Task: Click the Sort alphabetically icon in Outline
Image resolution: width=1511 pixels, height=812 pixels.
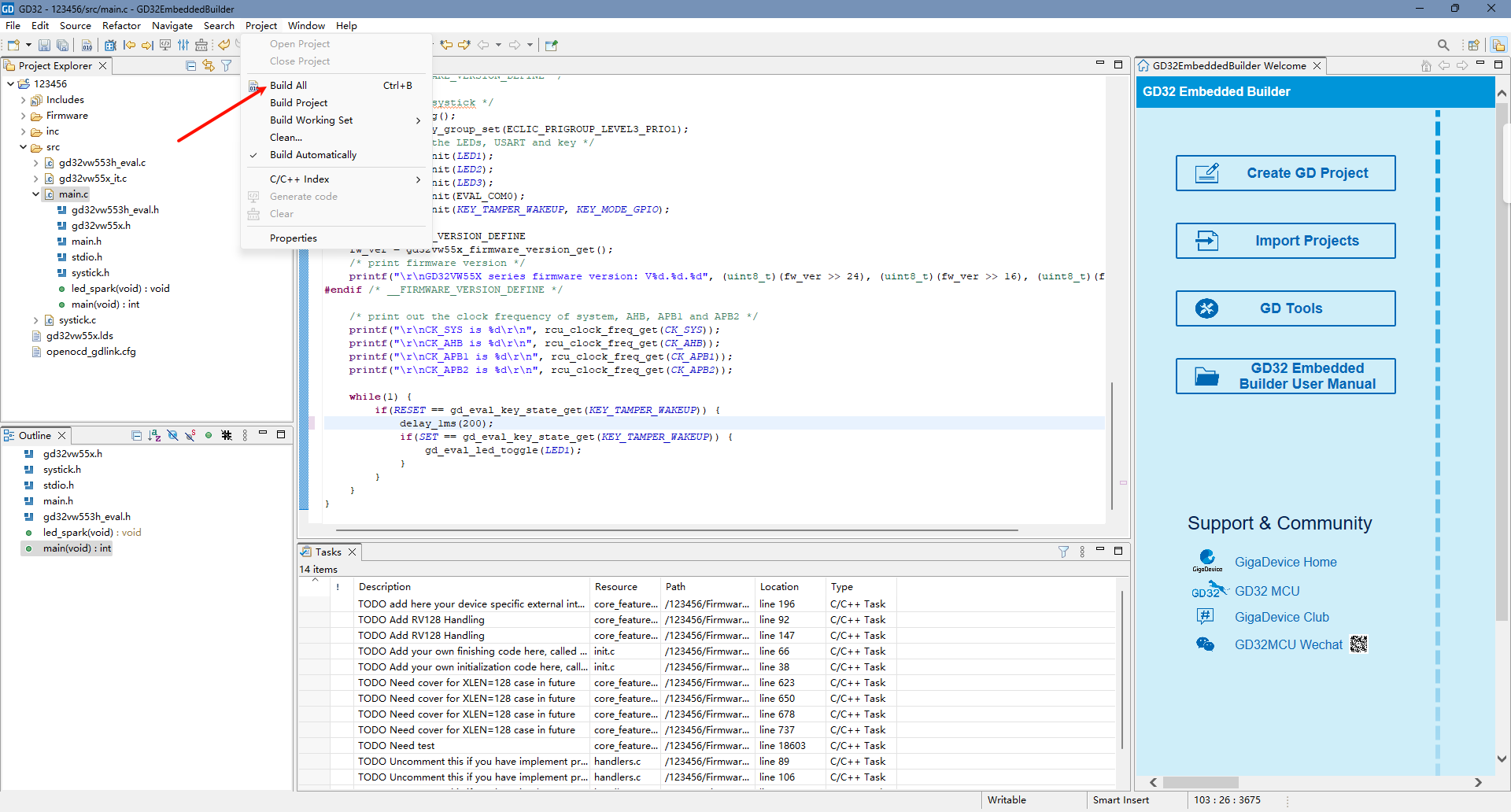Action: tap(154, 435)
